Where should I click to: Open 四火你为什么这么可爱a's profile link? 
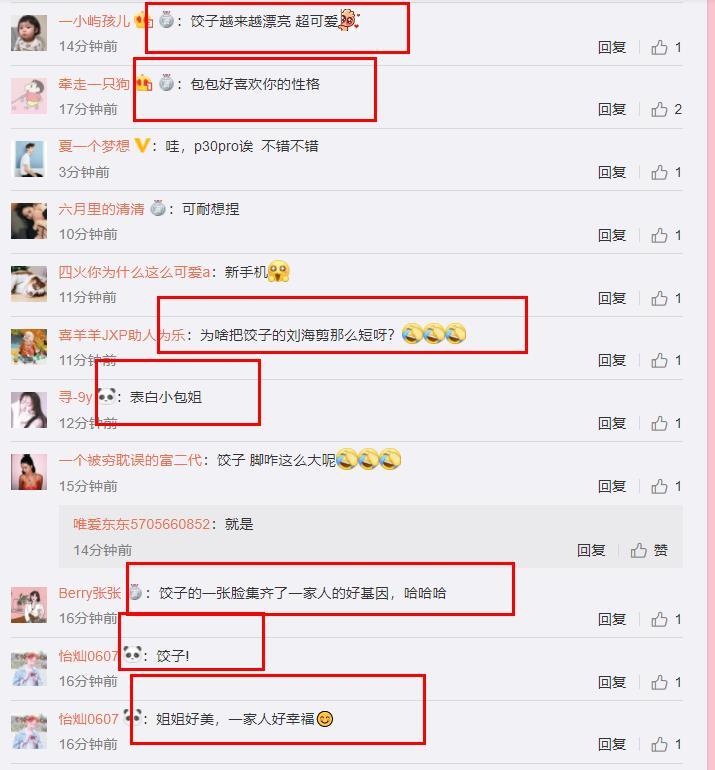(x=134, y=272)
